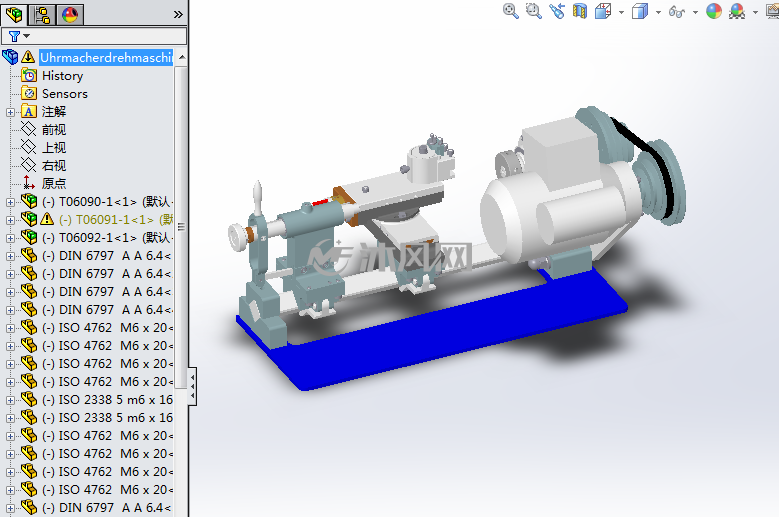Click the Apply Scene icon

pyautogui.click(x=737, y=11)
